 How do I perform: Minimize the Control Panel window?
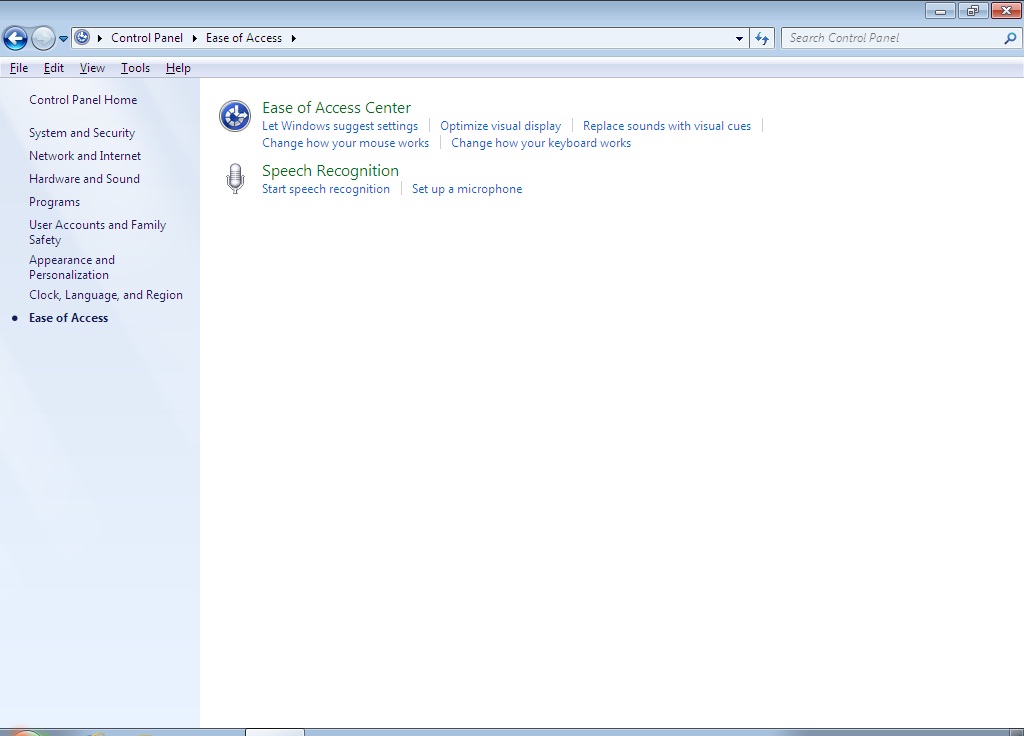point(940,10)
